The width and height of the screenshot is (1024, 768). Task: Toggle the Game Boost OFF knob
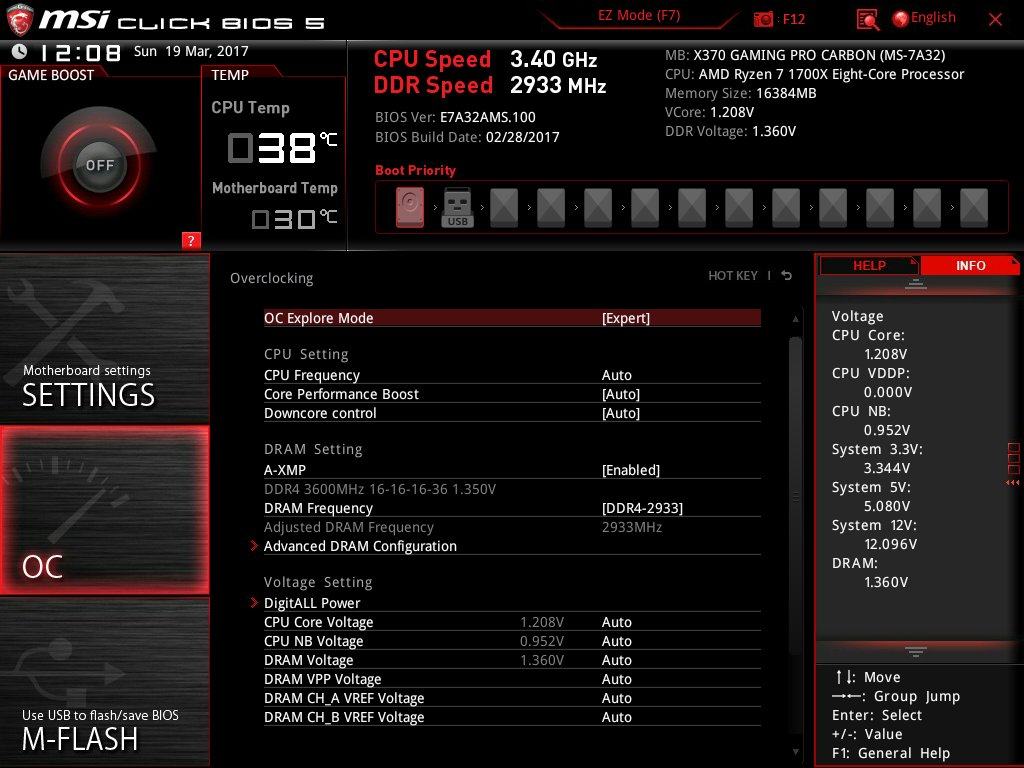coord(99,165)
